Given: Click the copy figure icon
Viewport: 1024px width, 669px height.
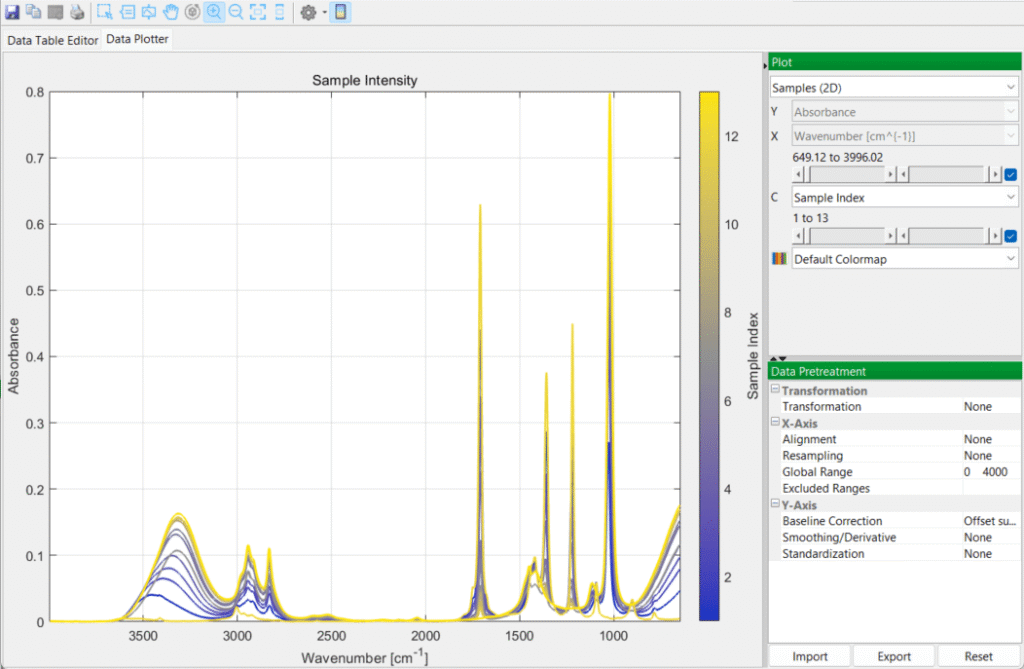Looking at the screenshot, I should coord(34,12).
